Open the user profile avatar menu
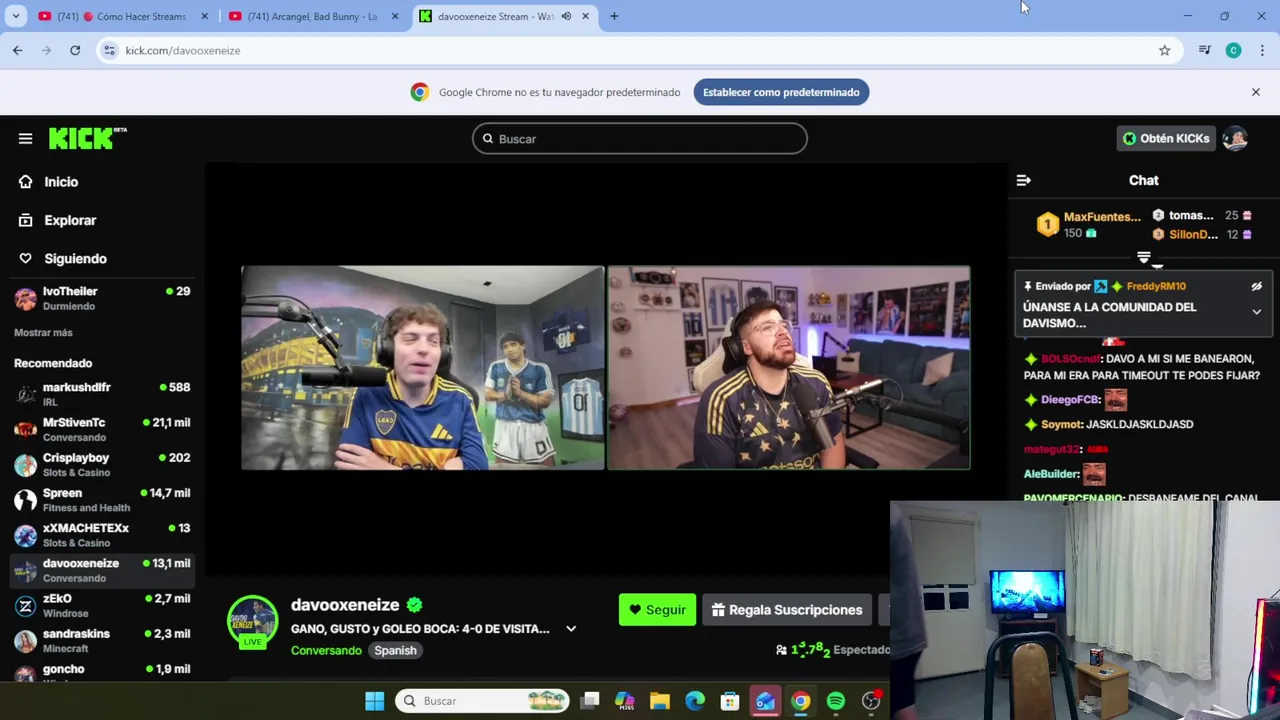Screen dimensions: 1280x720 pos(1235,139)
